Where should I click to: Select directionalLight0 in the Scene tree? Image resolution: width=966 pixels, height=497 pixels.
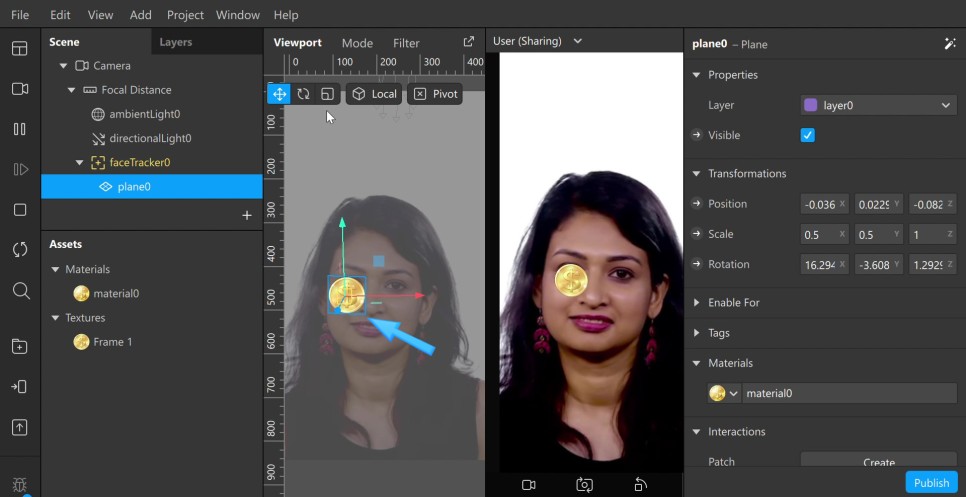coord(152,139)
